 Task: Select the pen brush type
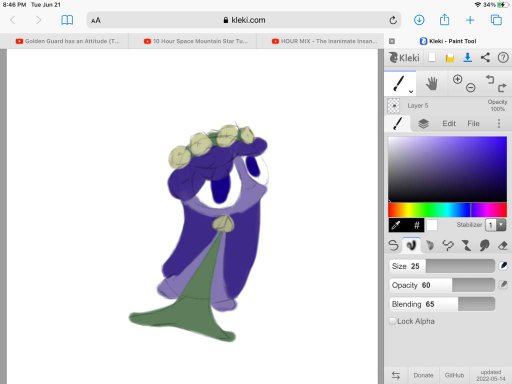click(x=393, y=246)
